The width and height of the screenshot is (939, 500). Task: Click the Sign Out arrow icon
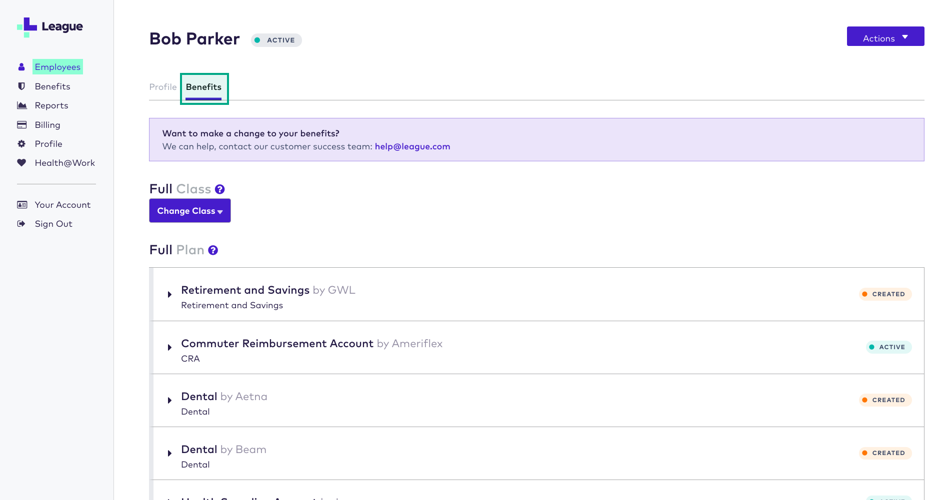click(x=22, y=224)
